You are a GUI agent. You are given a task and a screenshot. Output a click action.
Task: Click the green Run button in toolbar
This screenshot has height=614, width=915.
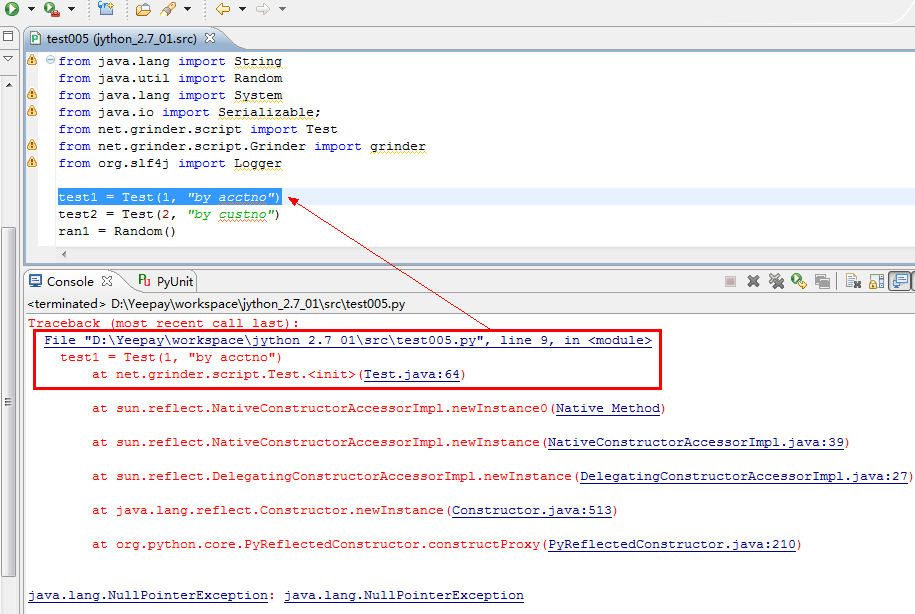[x=12, y=8]
